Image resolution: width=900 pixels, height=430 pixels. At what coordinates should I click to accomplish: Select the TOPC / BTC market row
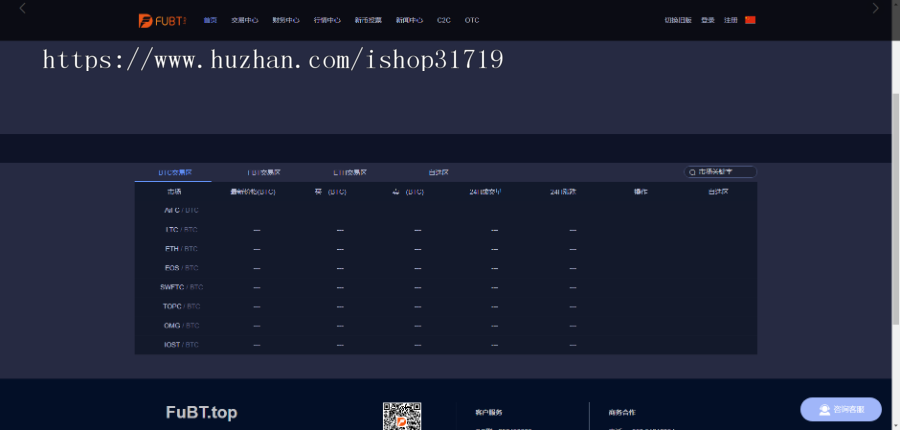point(445,307)
